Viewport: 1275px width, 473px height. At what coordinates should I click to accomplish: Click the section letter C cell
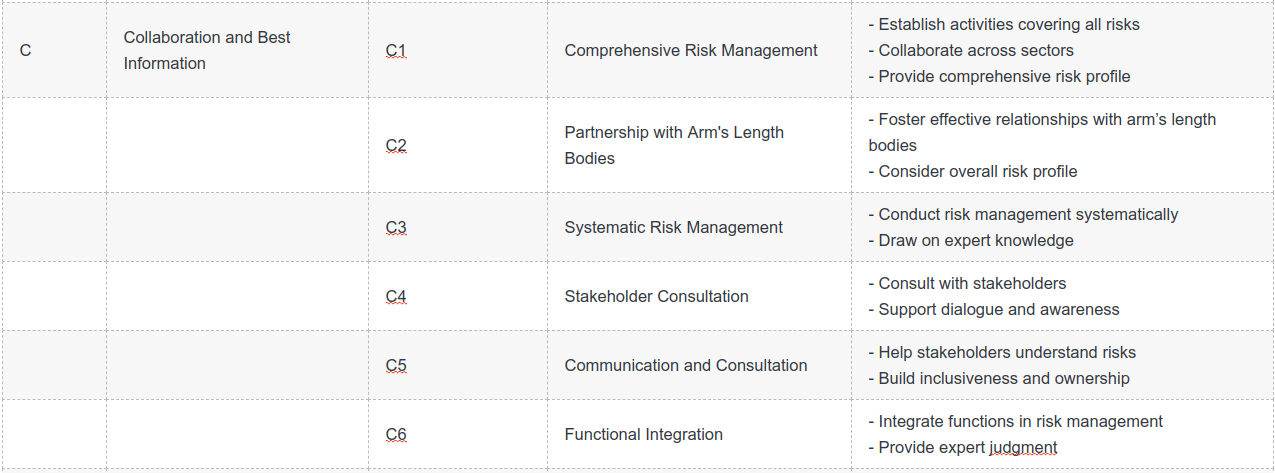click(55, 50)
